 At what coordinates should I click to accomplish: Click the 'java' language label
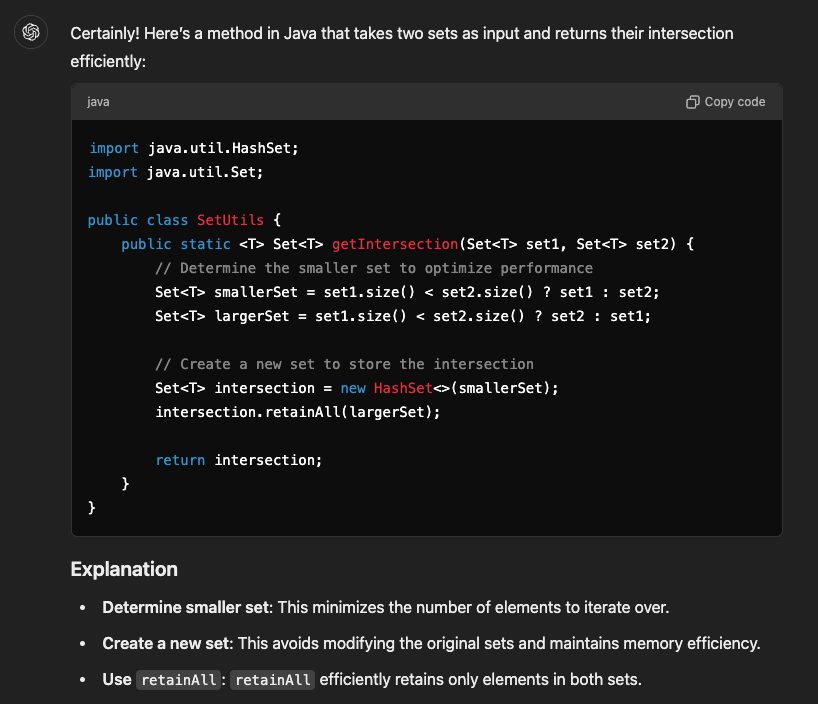pyautogui.click(x=98, y=102)
